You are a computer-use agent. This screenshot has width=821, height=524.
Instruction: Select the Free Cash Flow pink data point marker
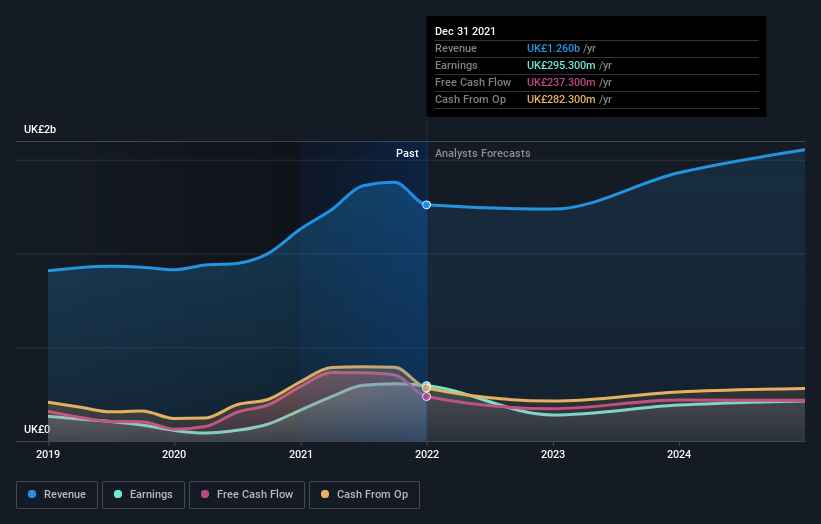[x=427, y=397]
